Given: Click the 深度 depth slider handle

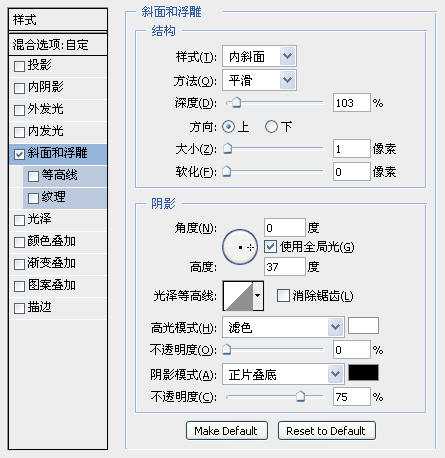Looking at the screenshot, I should tap(236, 103).
